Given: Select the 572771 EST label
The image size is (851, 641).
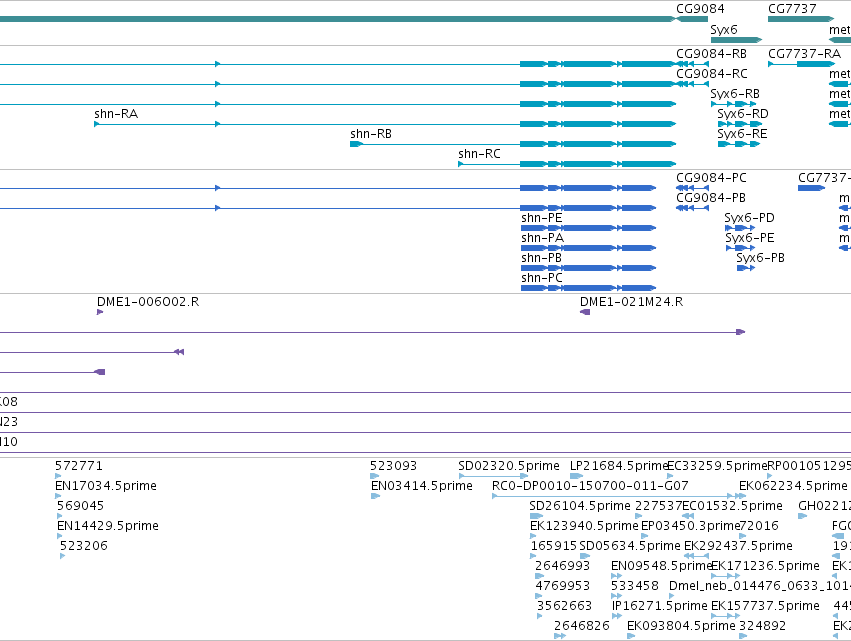Looking at the screenshot, I should (79, 466).
